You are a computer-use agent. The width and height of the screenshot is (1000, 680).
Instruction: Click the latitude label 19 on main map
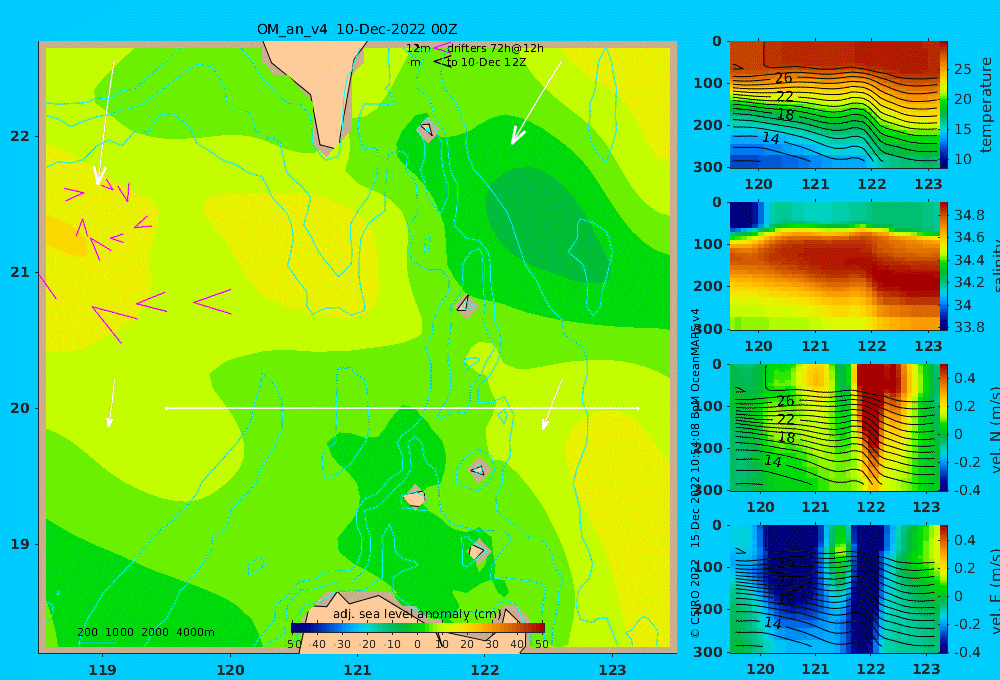(x=20, y=544)
